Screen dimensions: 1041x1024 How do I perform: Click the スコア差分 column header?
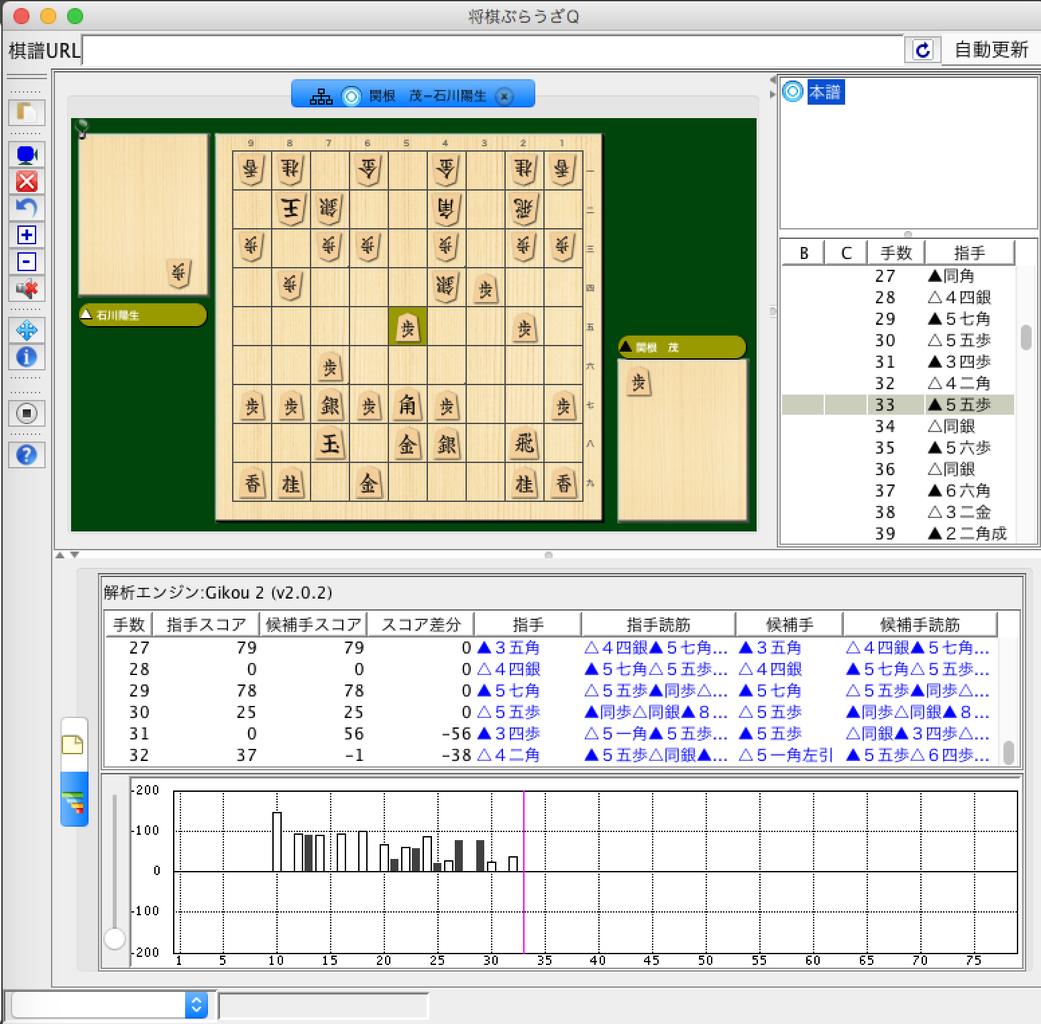[420, 624]
